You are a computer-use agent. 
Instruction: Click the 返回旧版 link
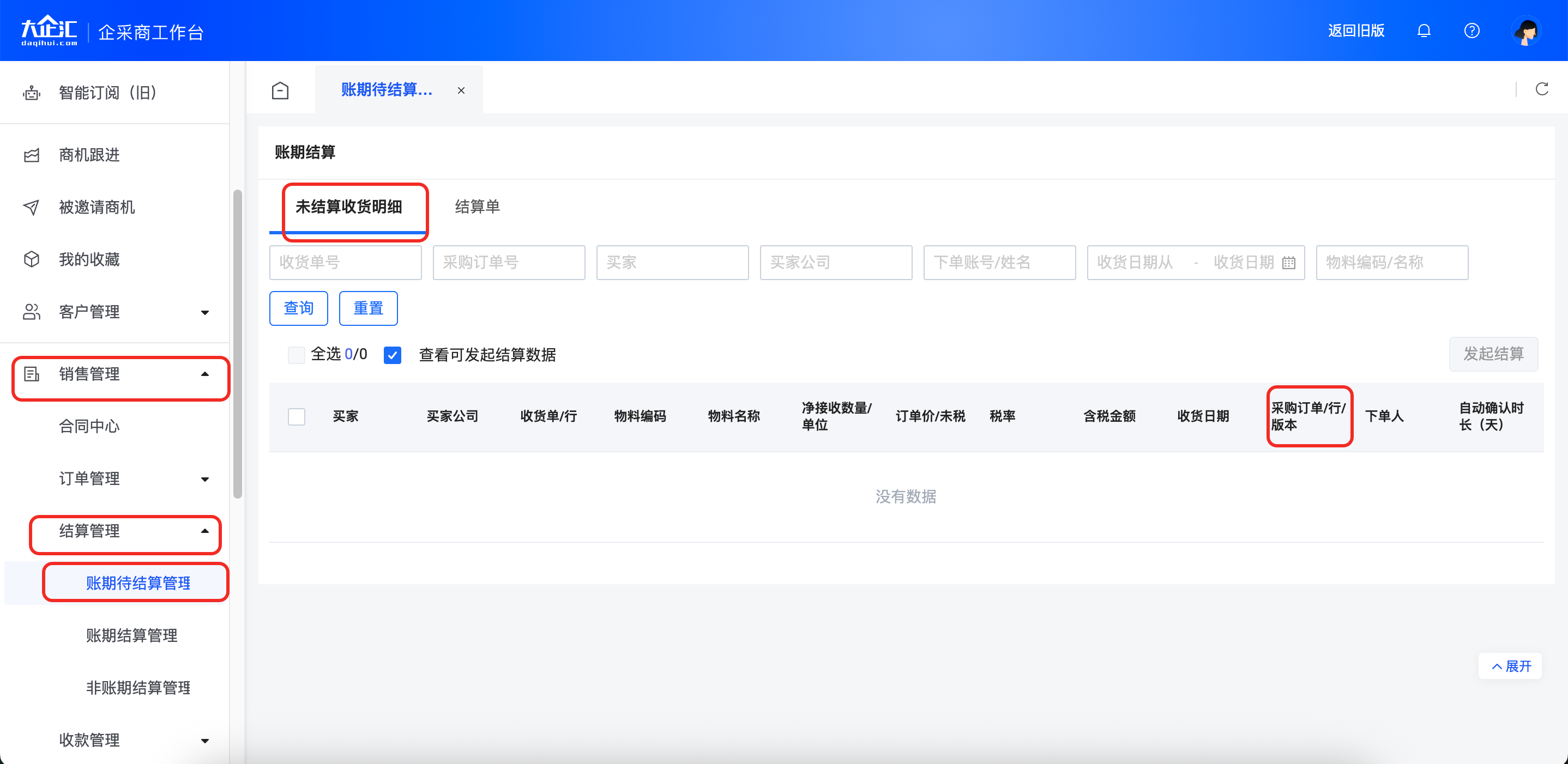click(x=1355, y=31)
